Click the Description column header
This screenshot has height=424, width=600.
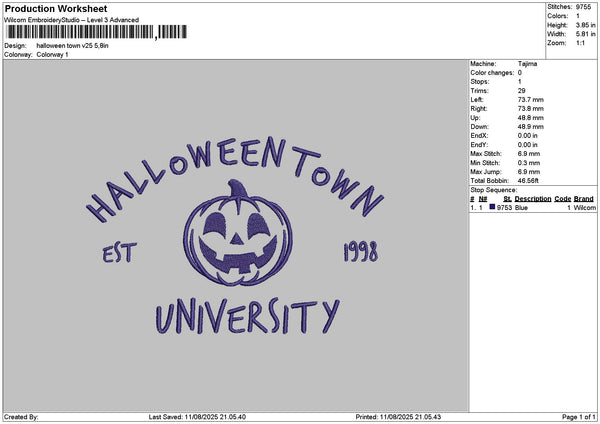[533, 199]
